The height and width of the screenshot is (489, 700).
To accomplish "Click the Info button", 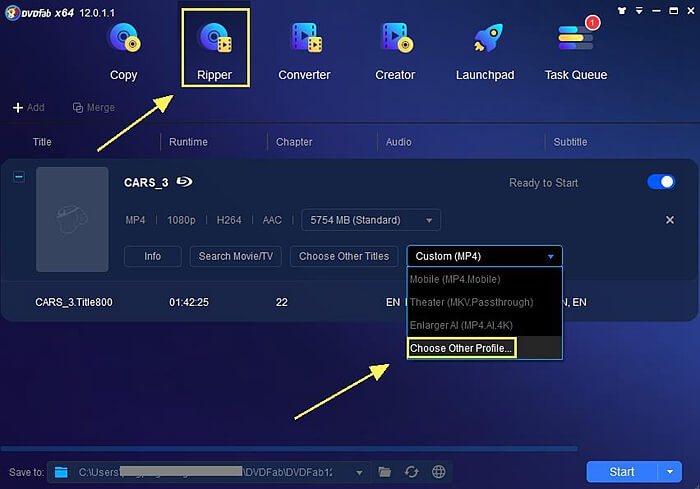I will tap(153, 256).
